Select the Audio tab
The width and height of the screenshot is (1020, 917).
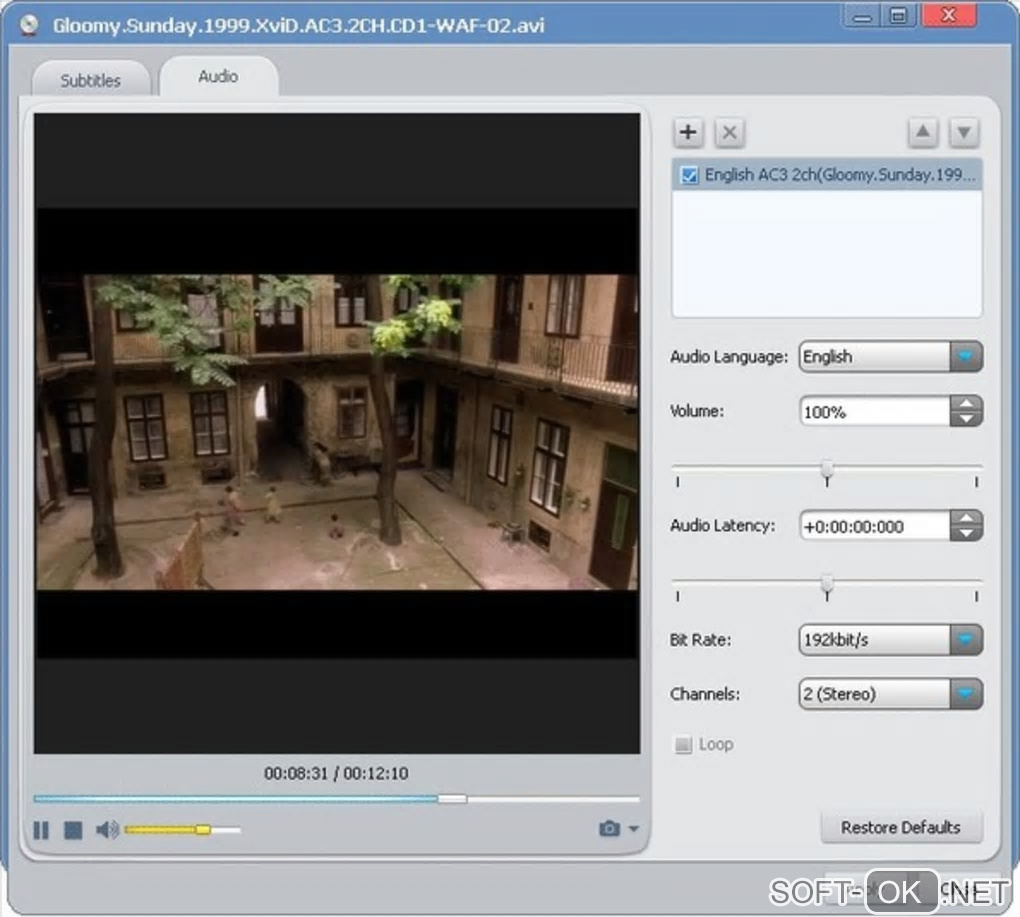coord(218,76)
